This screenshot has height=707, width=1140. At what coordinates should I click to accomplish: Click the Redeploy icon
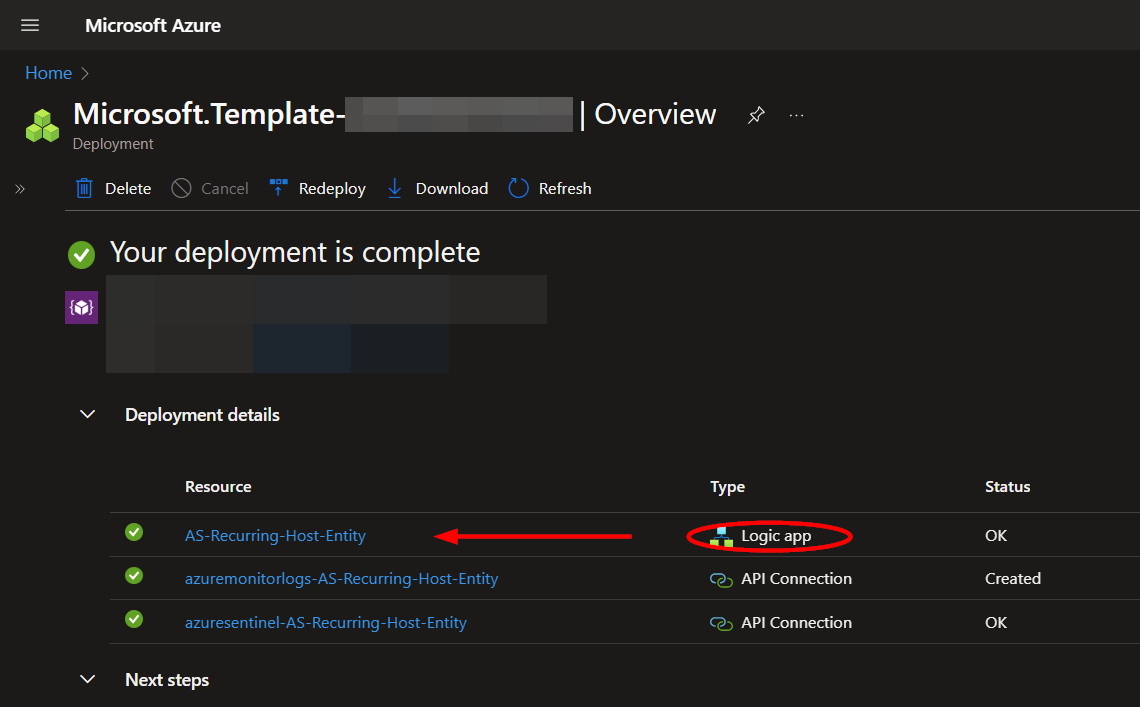click(x=278, y=188)
